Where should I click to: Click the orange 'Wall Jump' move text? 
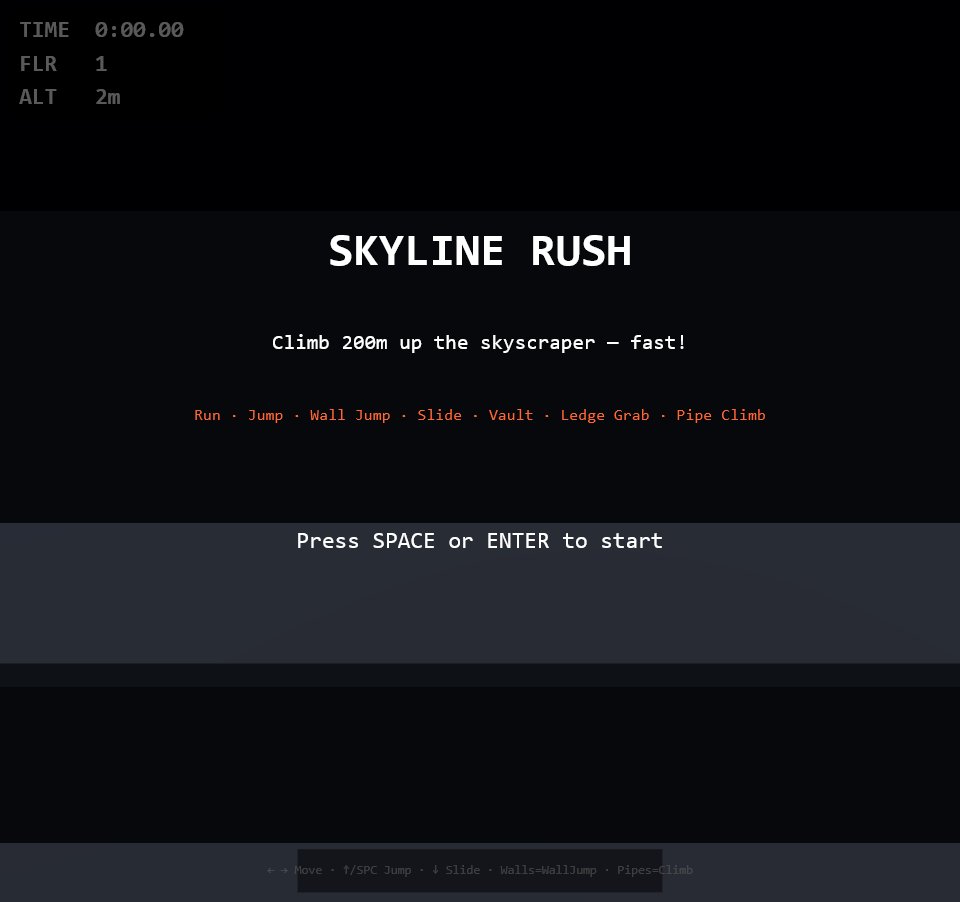coord(350,415)
